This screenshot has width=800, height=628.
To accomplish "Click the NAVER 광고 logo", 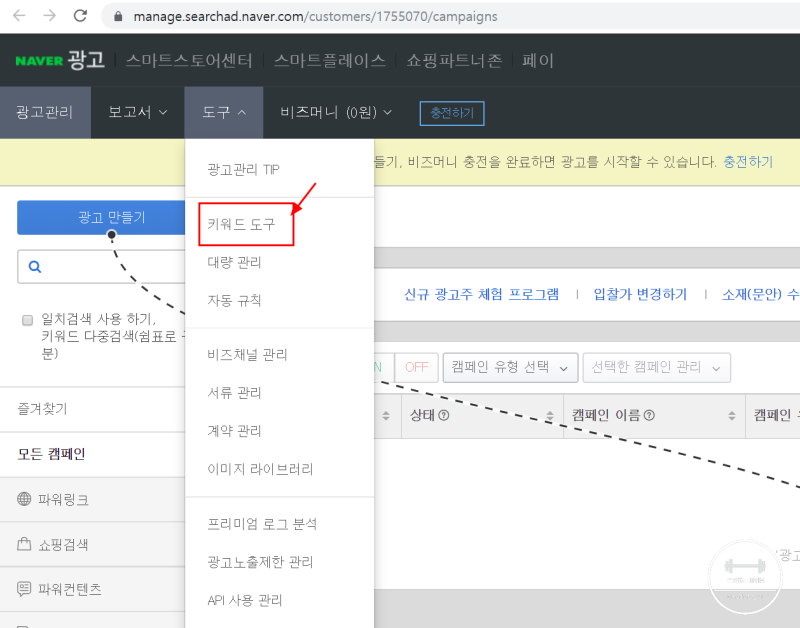I will pos(60,60).
